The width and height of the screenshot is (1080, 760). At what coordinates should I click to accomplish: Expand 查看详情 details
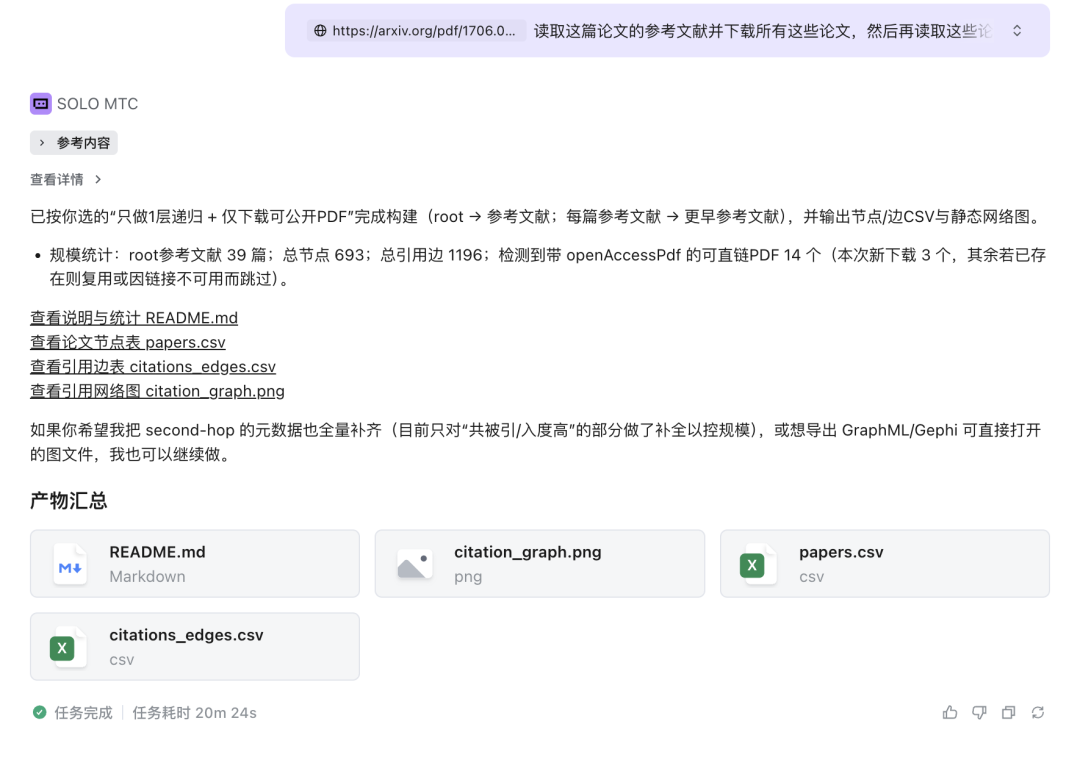point(66,179)
